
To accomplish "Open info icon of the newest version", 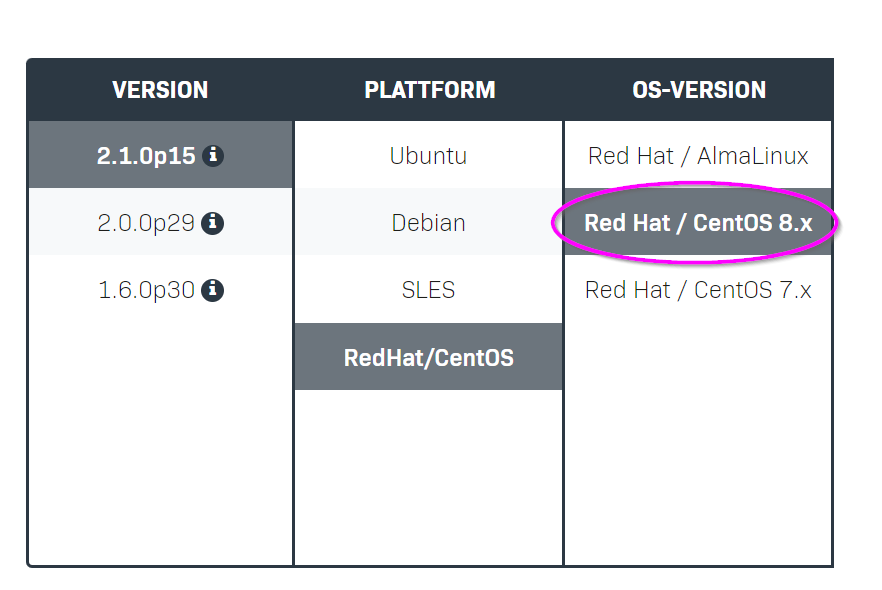I will click(213, 155).
